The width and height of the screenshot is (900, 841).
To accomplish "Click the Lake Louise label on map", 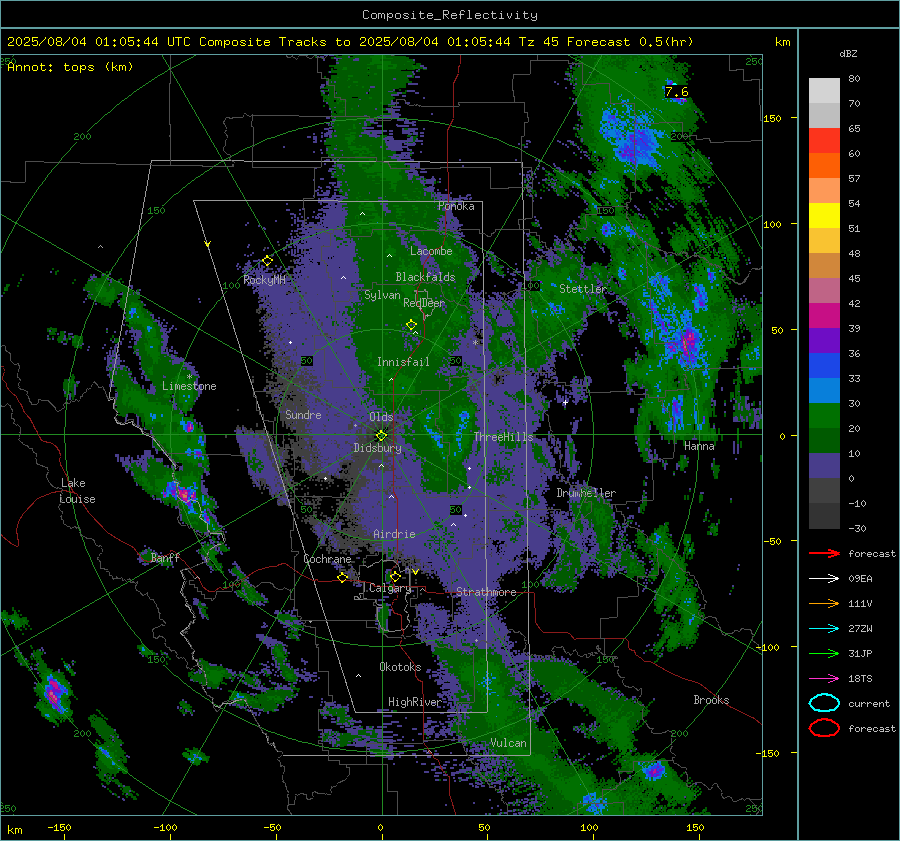I will click(x=78, y=491).
